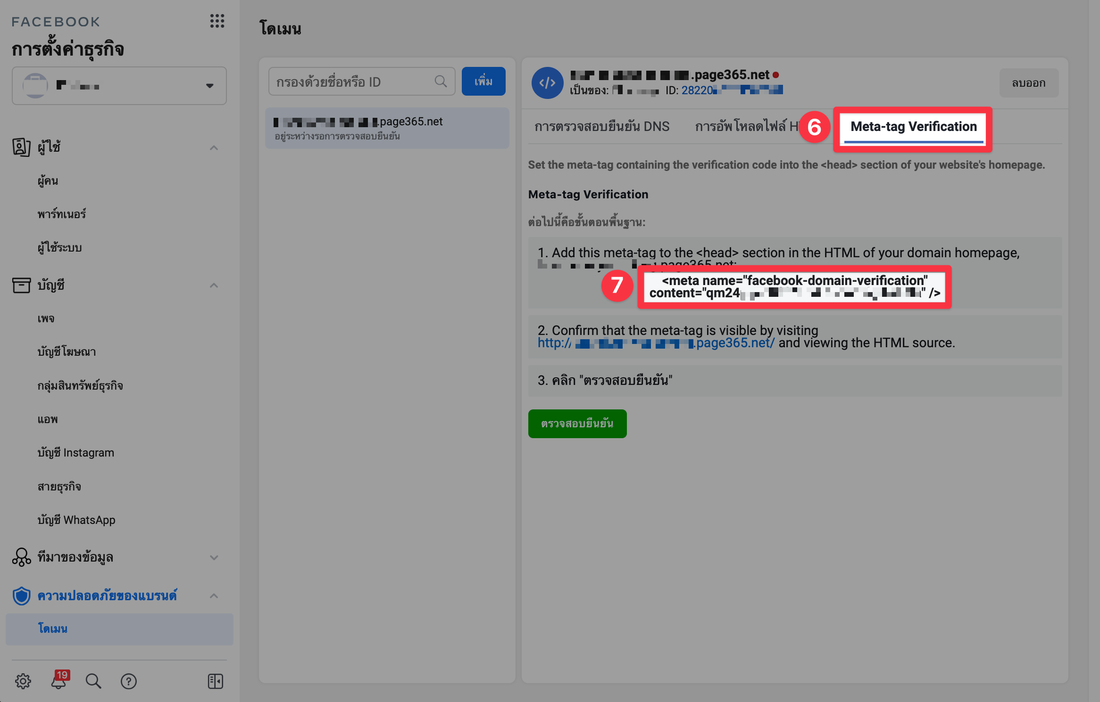The height and width of the screenshot is (702, 1100).
Task: Open notifications bell with 19 badge
Action: pos(59,680)
